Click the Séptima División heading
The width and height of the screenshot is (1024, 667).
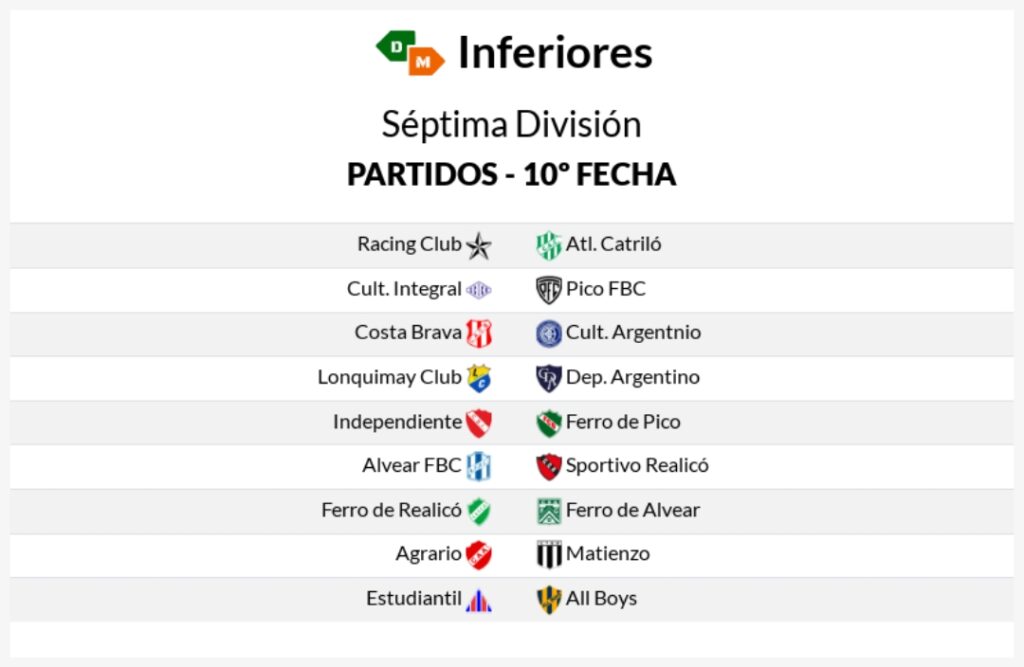tap(511, 124)
